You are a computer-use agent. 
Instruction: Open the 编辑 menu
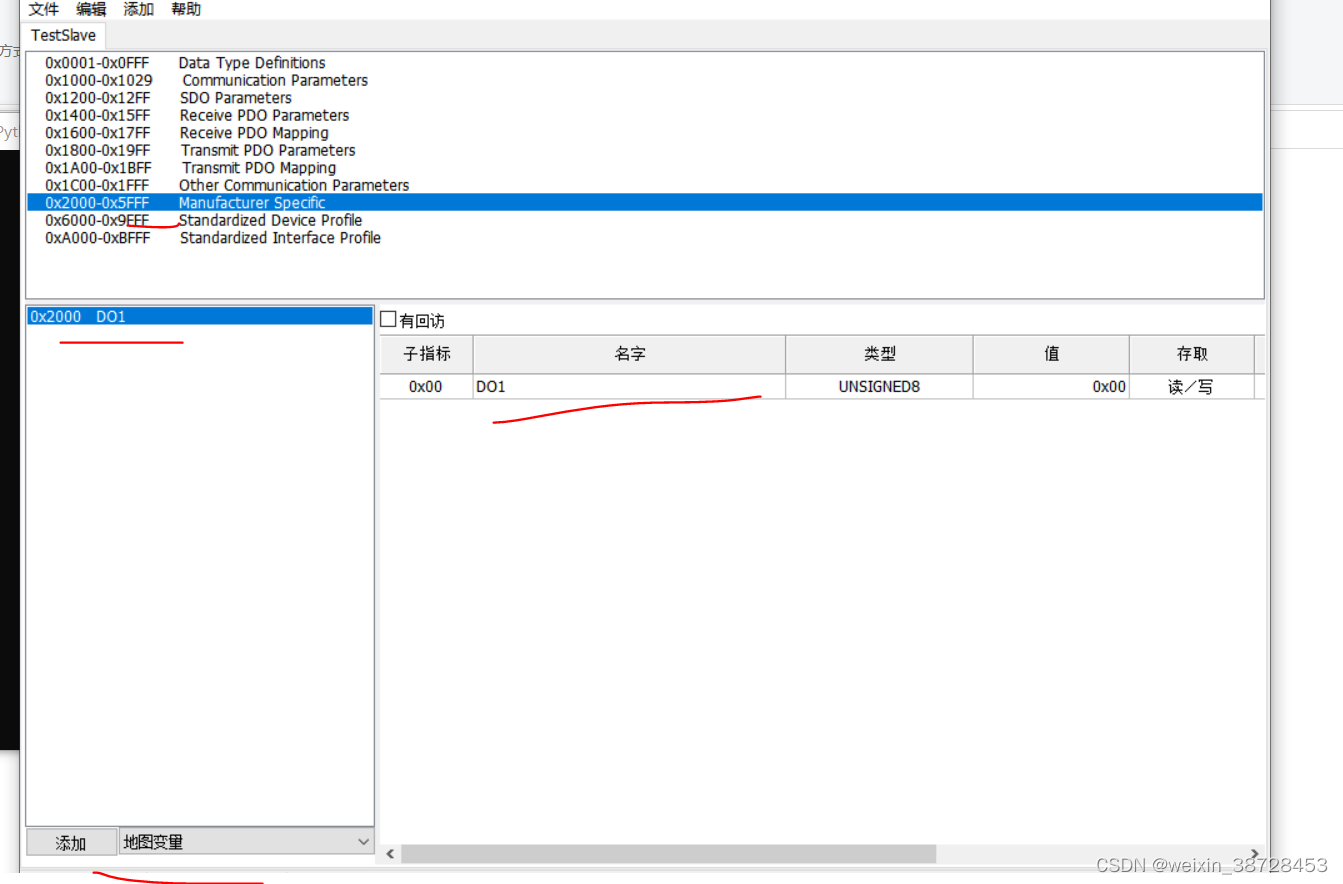click(91, 9)
